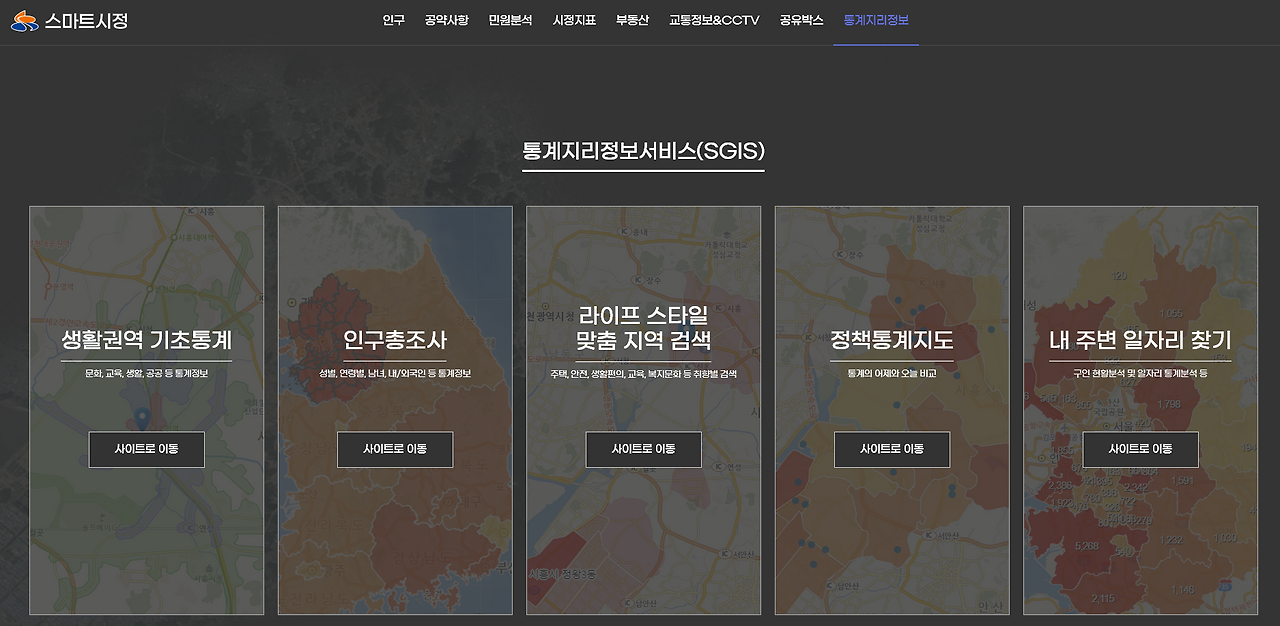
Task: Select the 공약사항 navigation item
Action: [446, 19]
